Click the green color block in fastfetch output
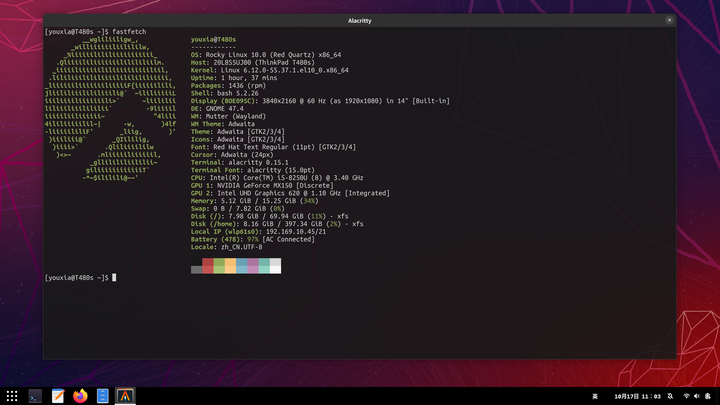This screenshot has width=720, height=405. coord(219,266)
